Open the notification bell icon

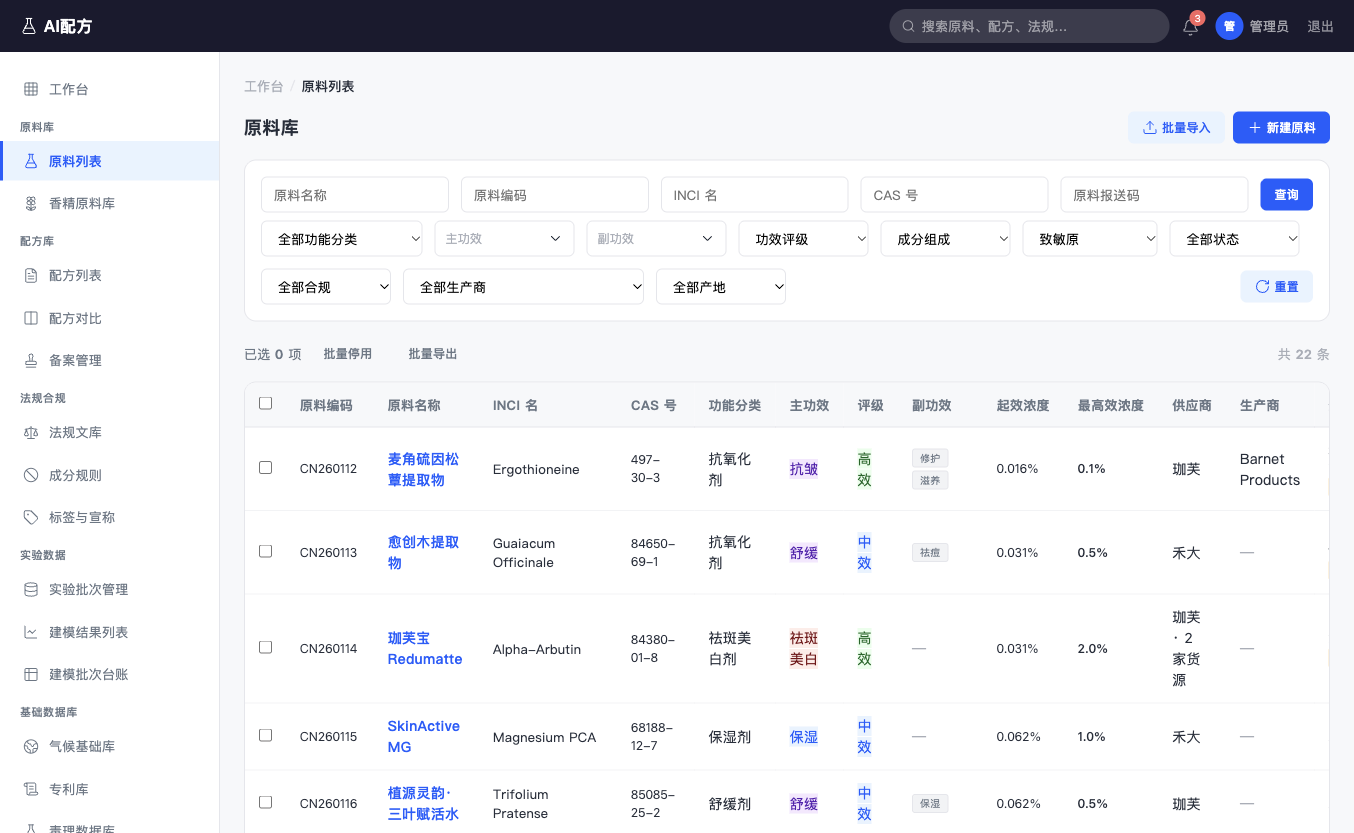click(x=1190, y=27)
